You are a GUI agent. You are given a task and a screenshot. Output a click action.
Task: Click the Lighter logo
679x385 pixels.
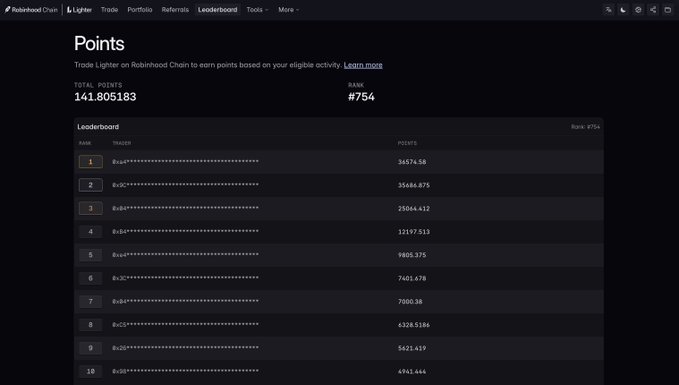coord(79,10)
